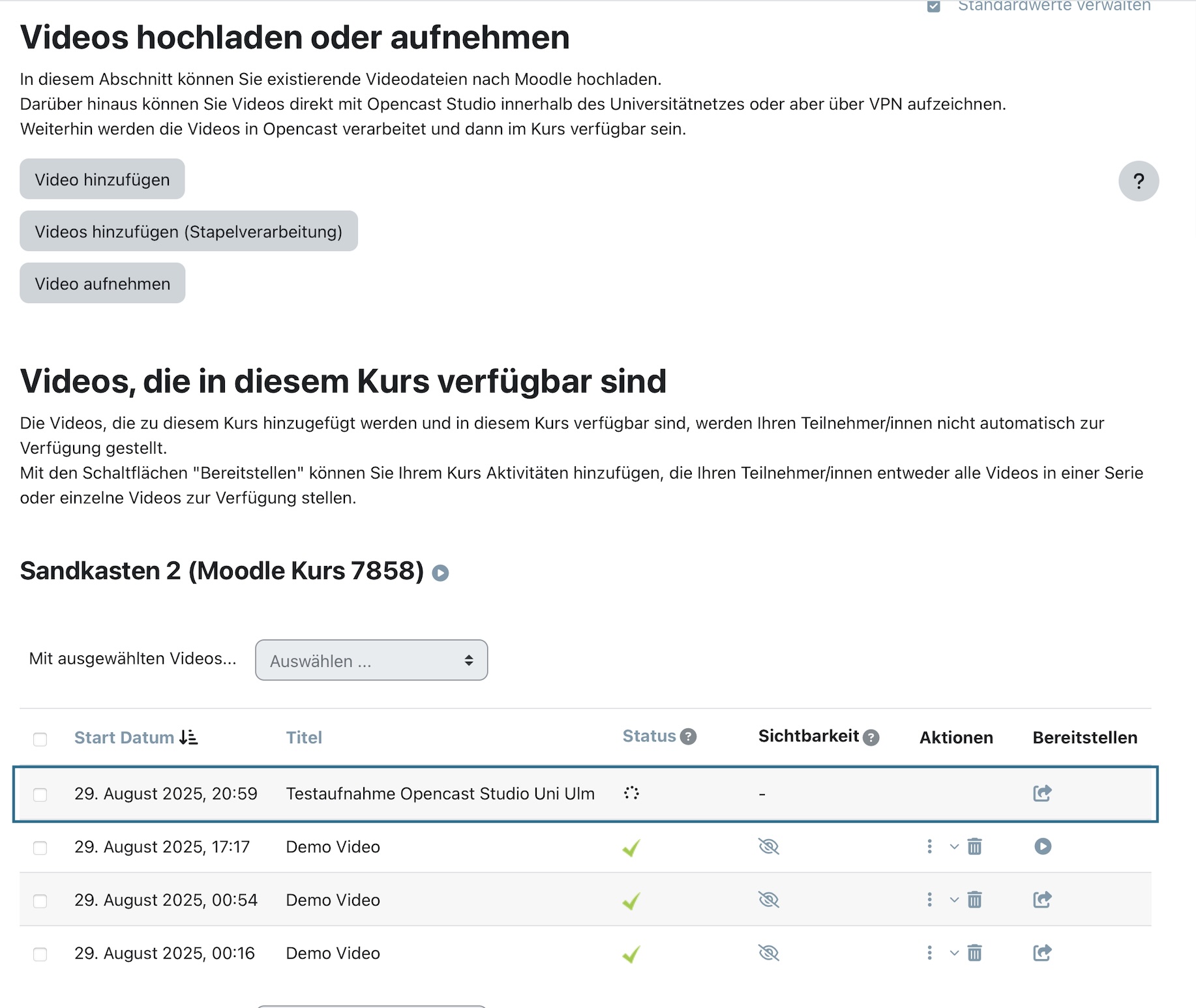Click share icon in 00:16 Demo Video row
This screenshot has height=1008, width=1196.
[x=1042, y=953]
